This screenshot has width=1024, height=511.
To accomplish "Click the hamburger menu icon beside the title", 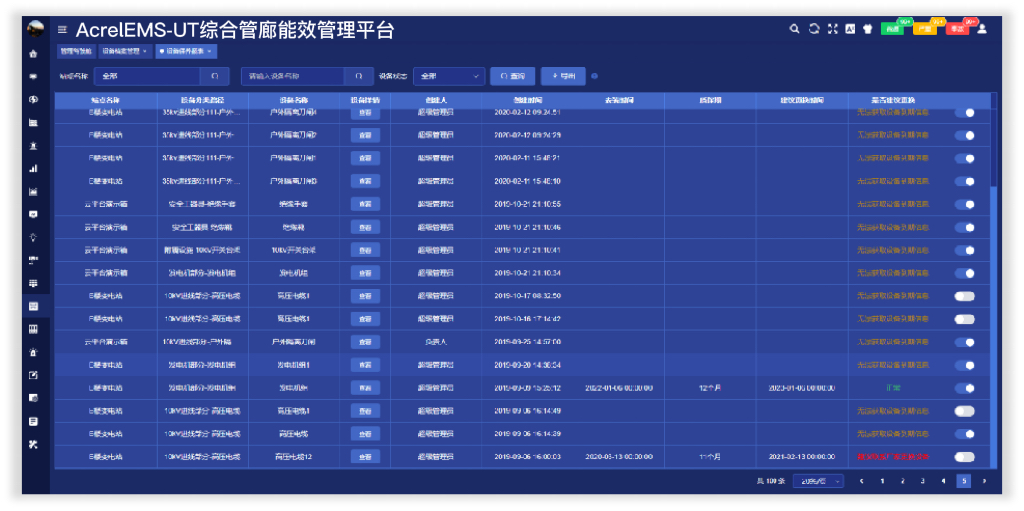I will 62,29.
